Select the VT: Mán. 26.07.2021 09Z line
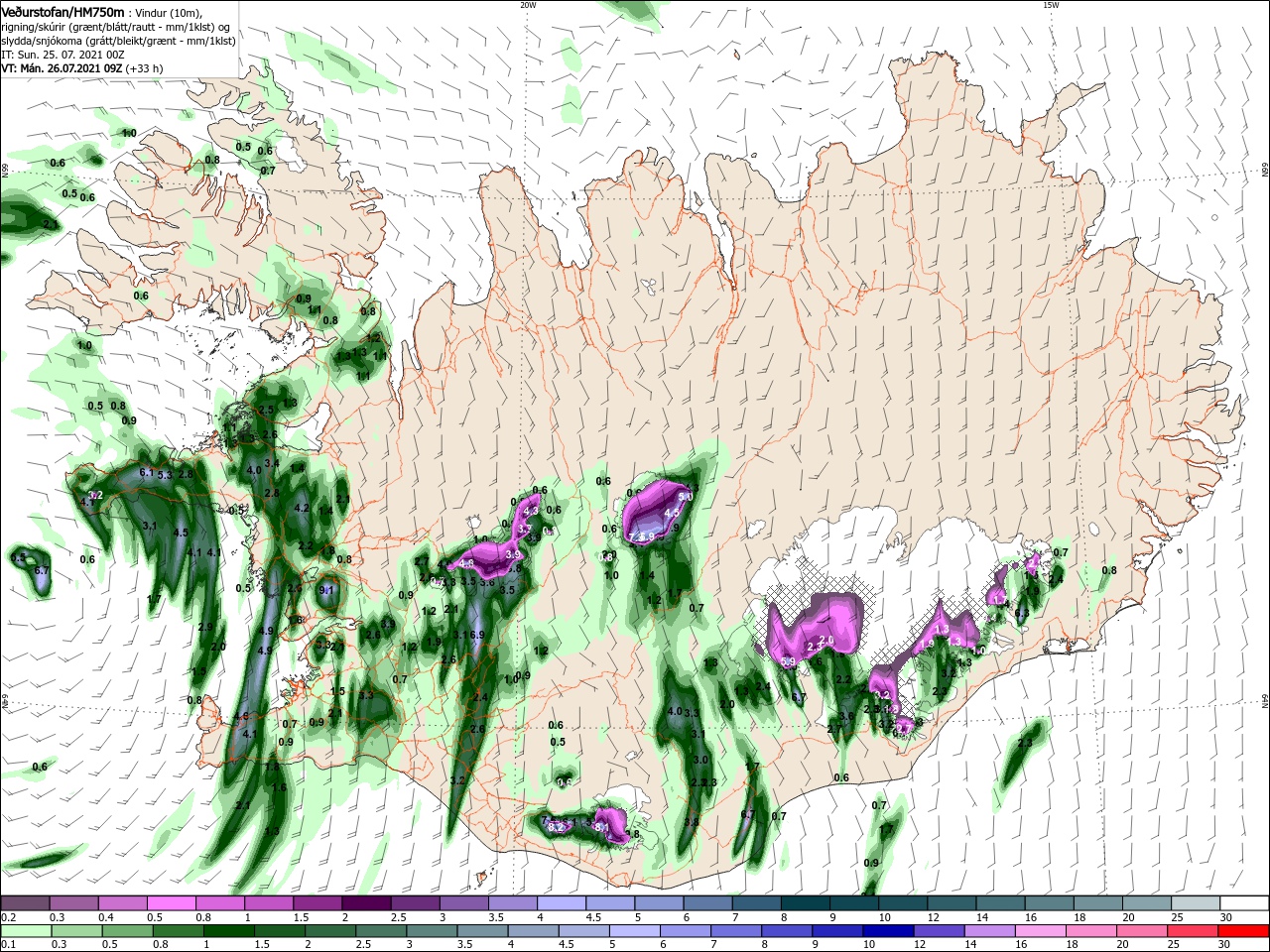The width and height of the screenshot is (1270, 952). 82,68
